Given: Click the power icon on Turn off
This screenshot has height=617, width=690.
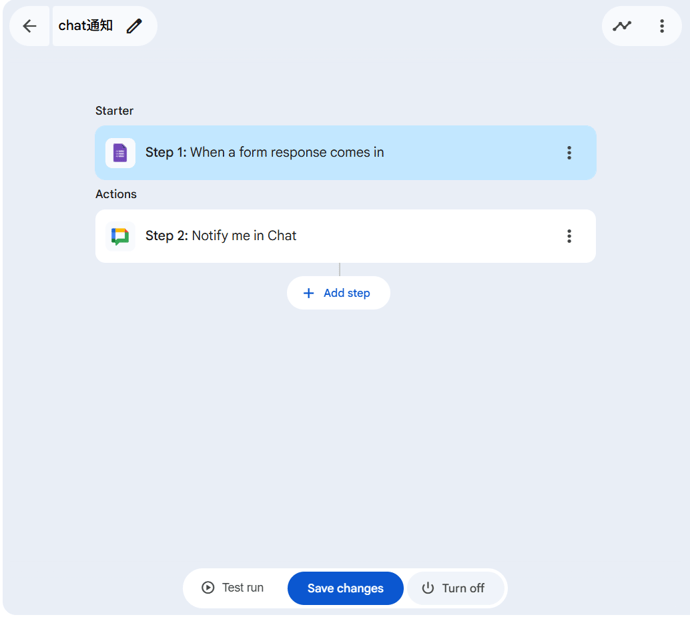Looking at the screenshot, I should (x=428, y=588).
